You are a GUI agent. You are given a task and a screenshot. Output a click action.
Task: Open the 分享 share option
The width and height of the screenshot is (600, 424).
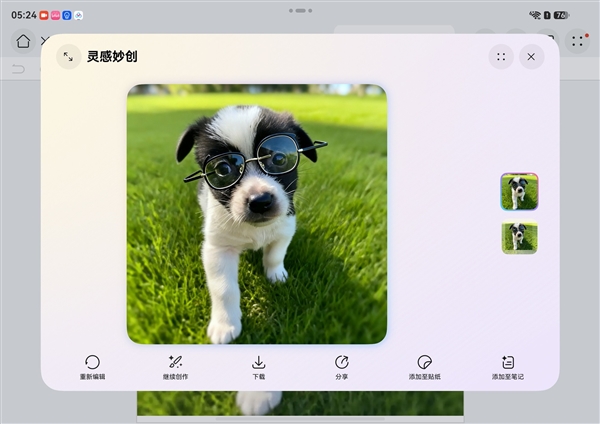[x=341, y=362]
